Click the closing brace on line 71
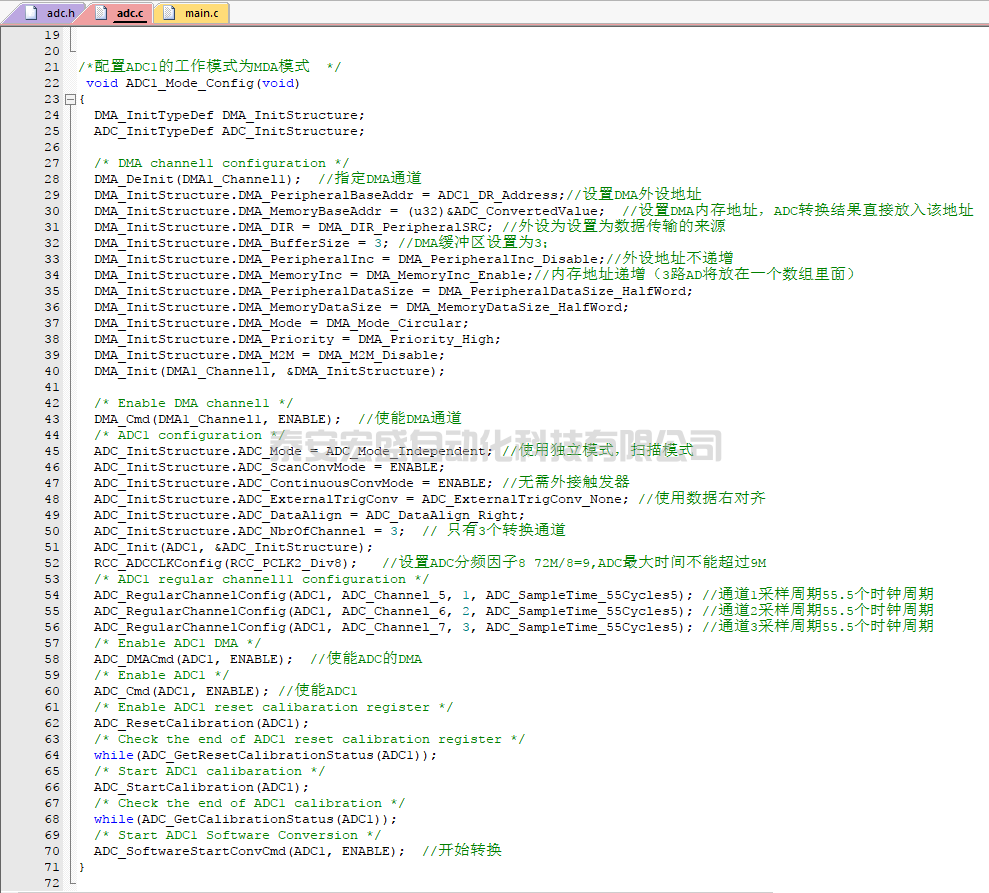Screen dimensions: 989x893 pyautogui.click(x=82, y=867)
